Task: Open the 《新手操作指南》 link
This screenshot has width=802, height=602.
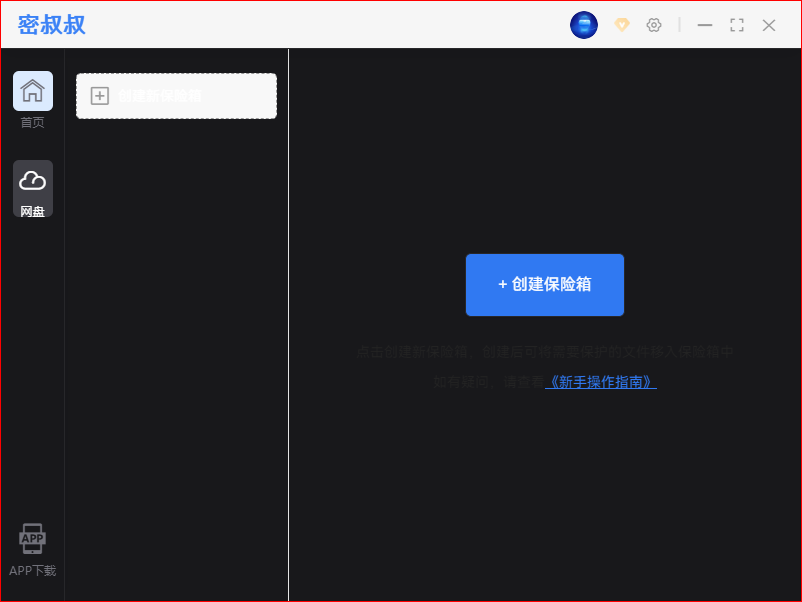Action: point(600,382)
